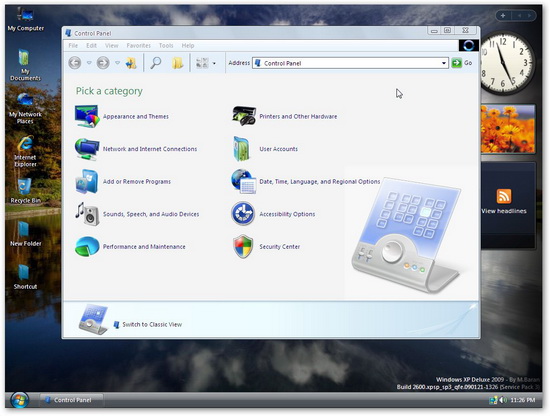Toggle the Folders toolbar icon
The image size is (550, 416).
(x=177, y=63)
